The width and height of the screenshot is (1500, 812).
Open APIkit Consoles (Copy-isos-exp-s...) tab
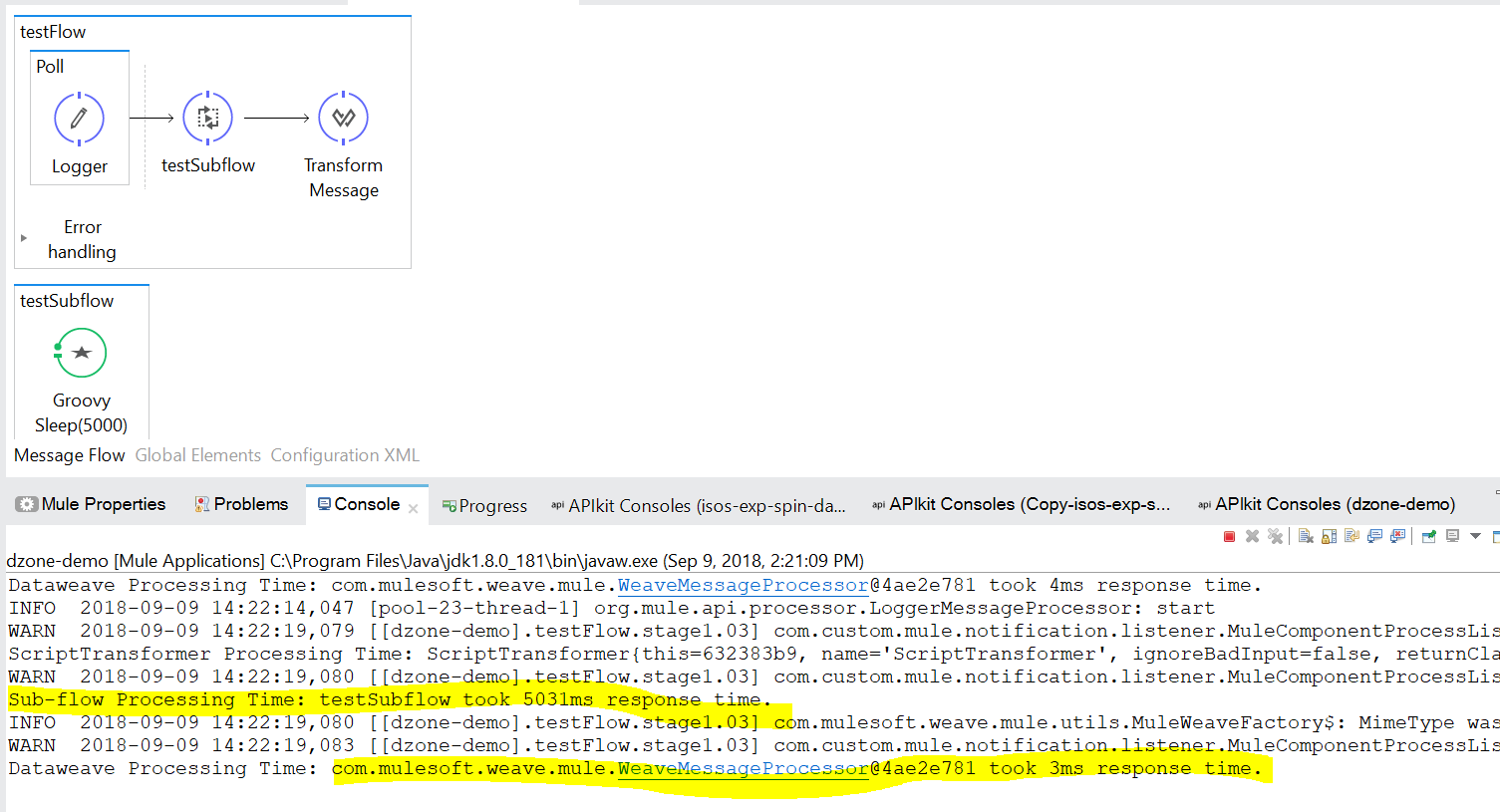tap(1021, 504)
